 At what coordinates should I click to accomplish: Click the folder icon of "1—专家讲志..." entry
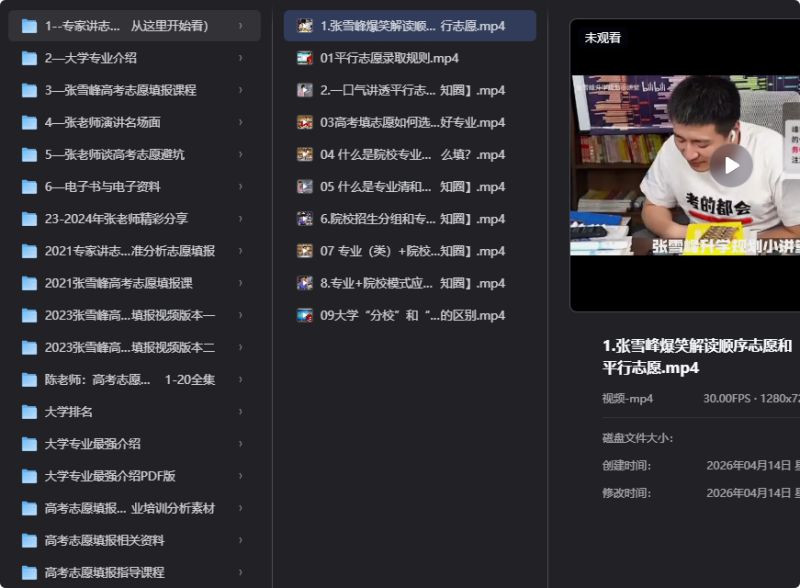click(28, 27)
